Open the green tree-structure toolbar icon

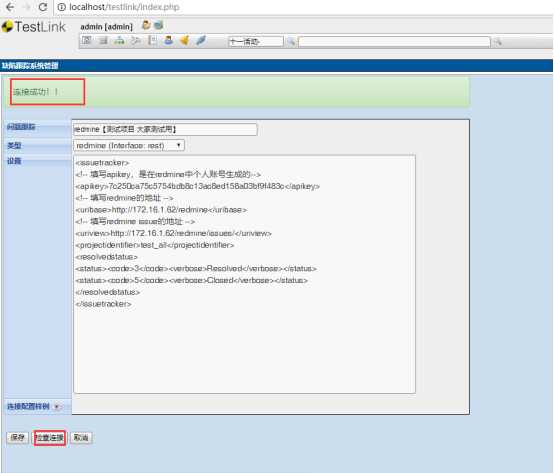[x=119, y=40]
